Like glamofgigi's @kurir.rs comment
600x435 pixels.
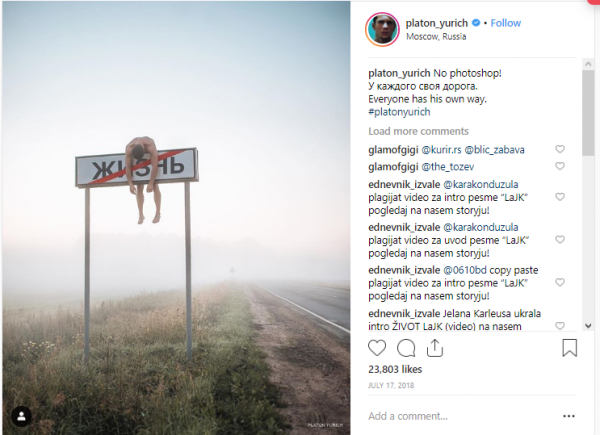560,149
